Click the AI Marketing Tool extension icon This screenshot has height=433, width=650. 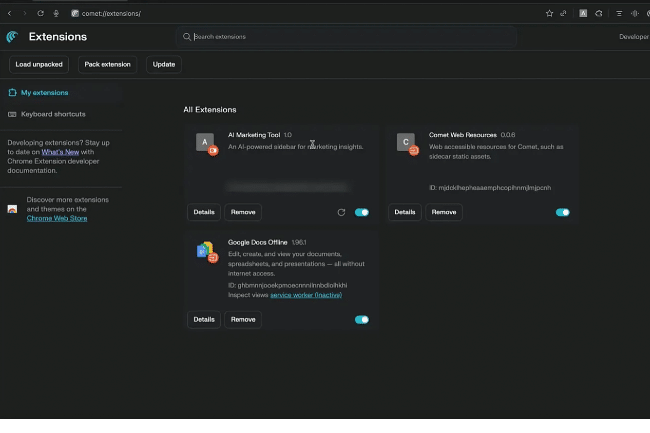tap(206, 144)
